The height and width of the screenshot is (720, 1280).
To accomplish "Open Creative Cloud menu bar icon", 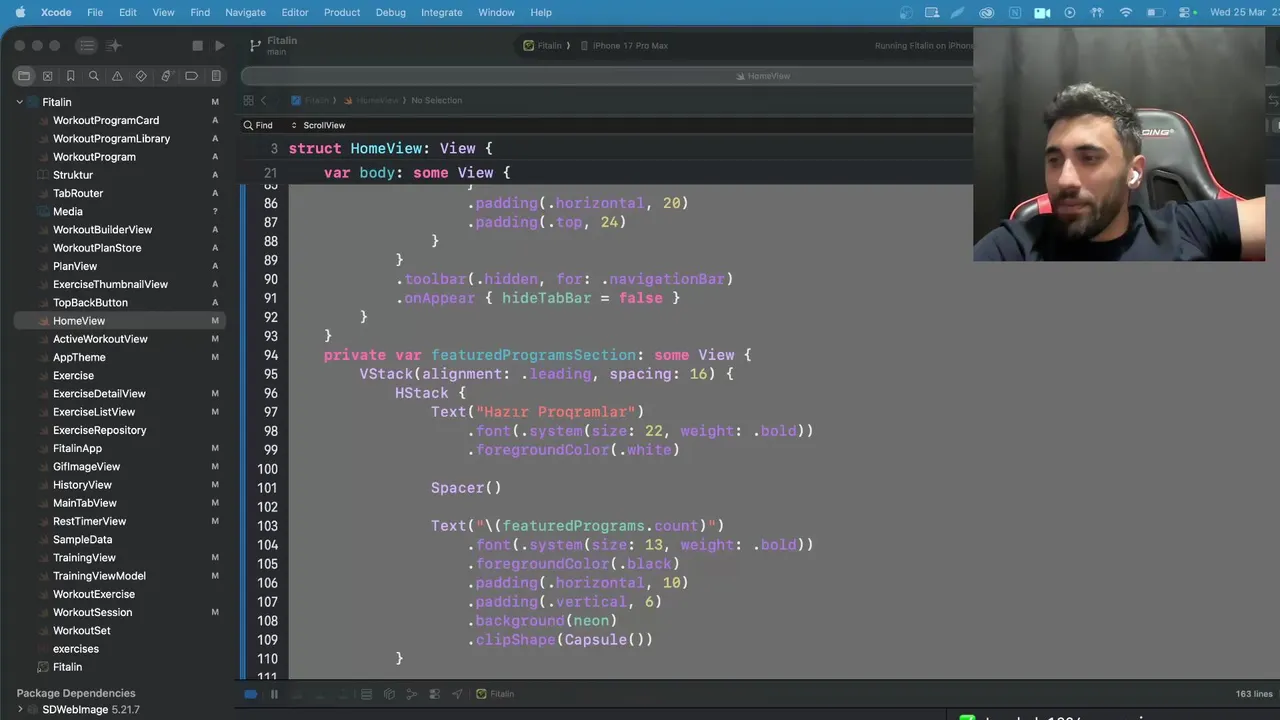I will [x=987, y=12].
